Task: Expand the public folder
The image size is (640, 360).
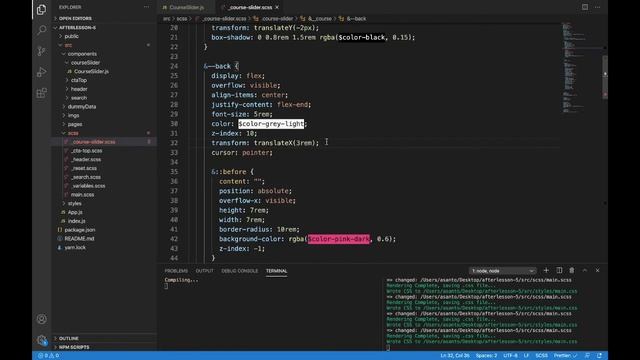Action: tap(71, 36)
